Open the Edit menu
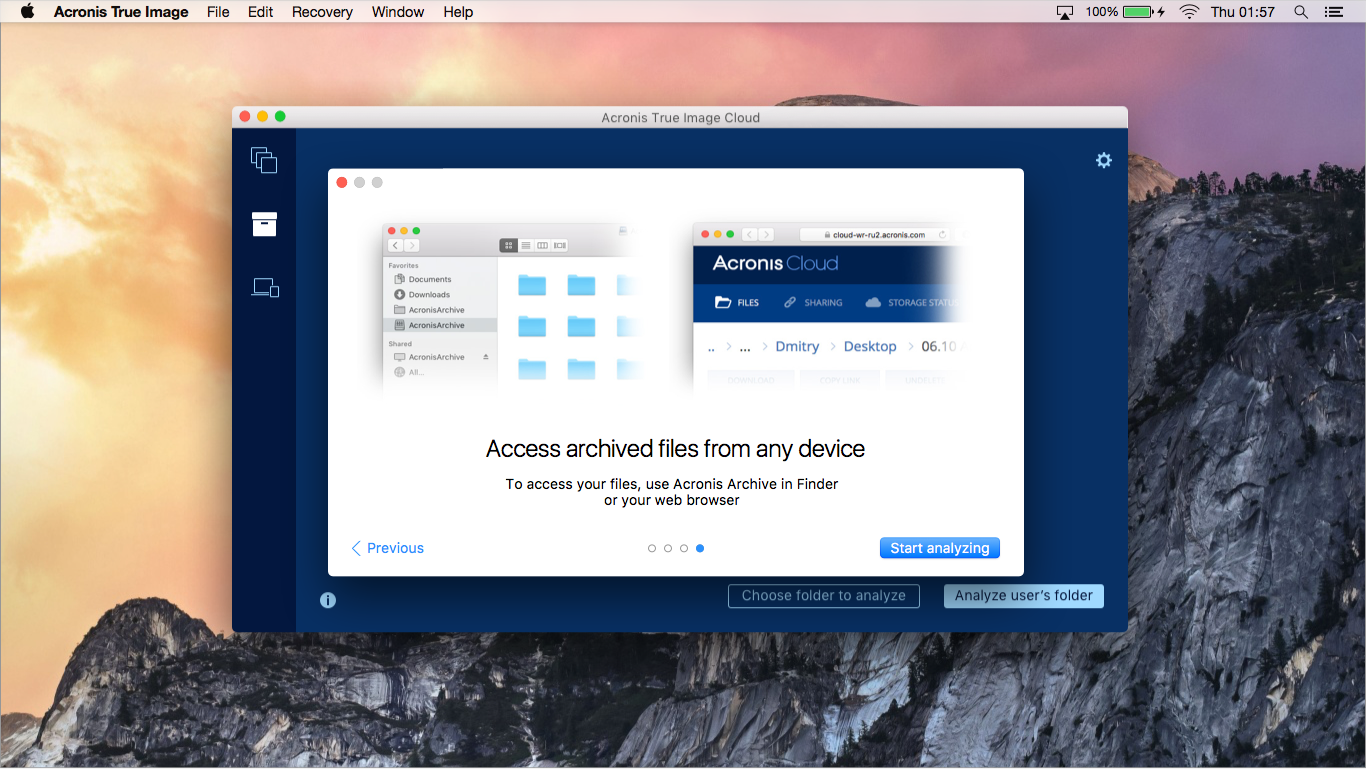The image size is (1366, 769). pyautogui.click(x=261, y=12)
